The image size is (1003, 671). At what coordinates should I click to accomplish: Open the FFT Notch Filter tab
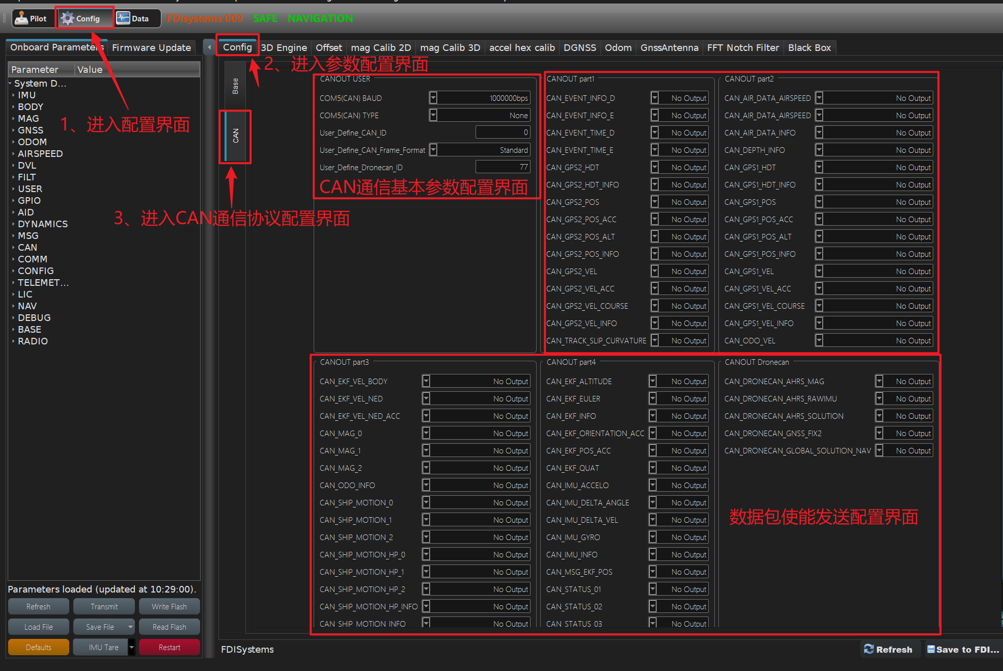(x=743, y=47)
